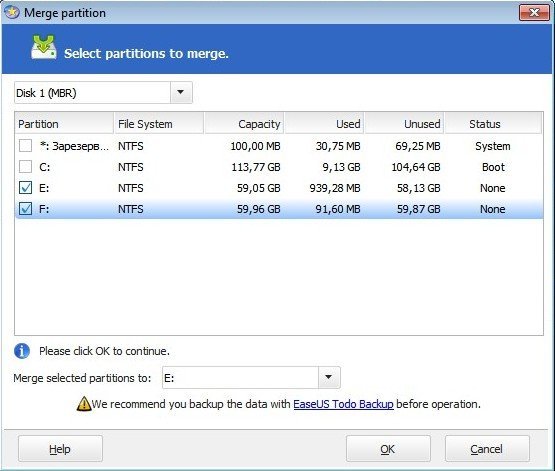The image size is (555, 471).
Task: Click the merge partition disk icon in the header
Action: pos(44,47)
